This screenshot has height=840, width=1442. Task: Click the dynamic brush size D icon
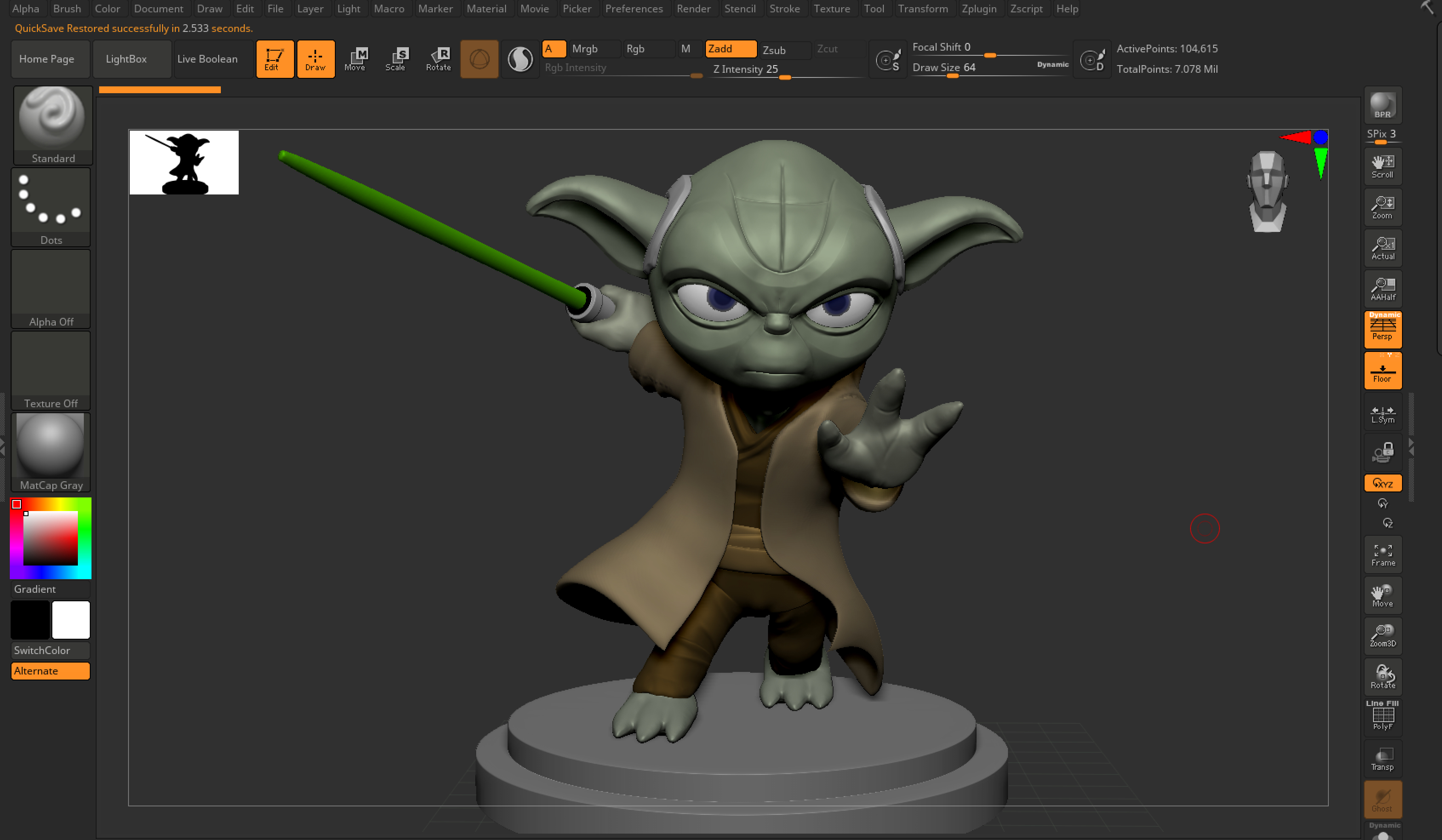[x=1092, y=60]
